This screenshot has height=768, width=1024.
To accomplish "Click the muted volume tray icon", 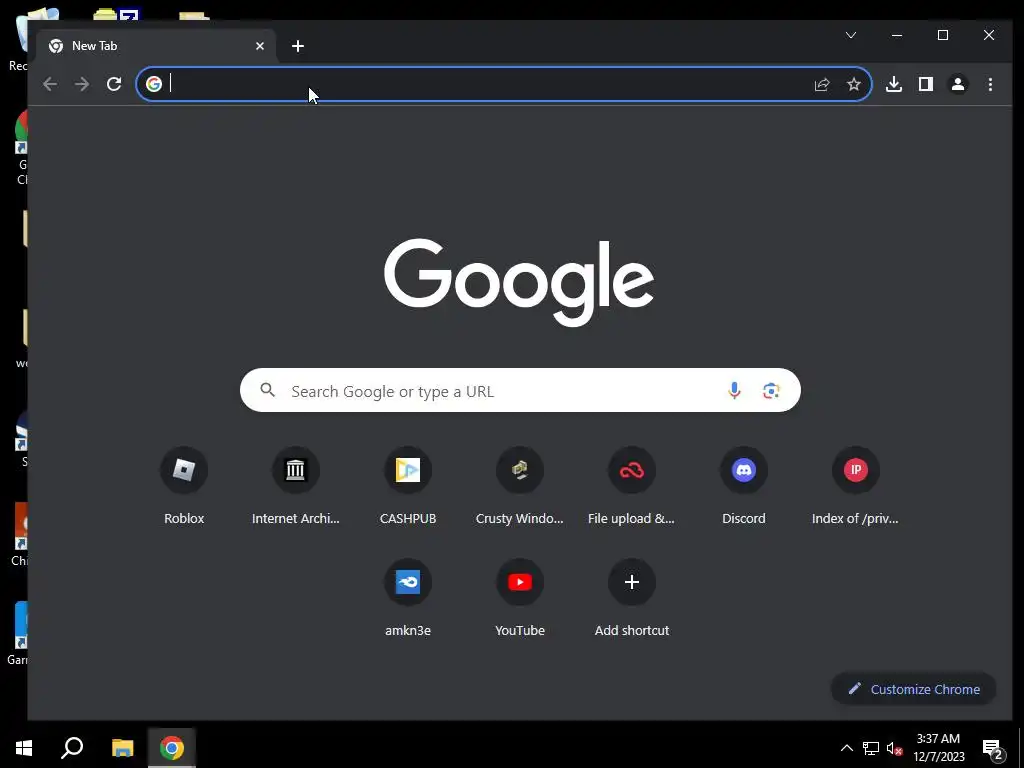I will 895,748.
